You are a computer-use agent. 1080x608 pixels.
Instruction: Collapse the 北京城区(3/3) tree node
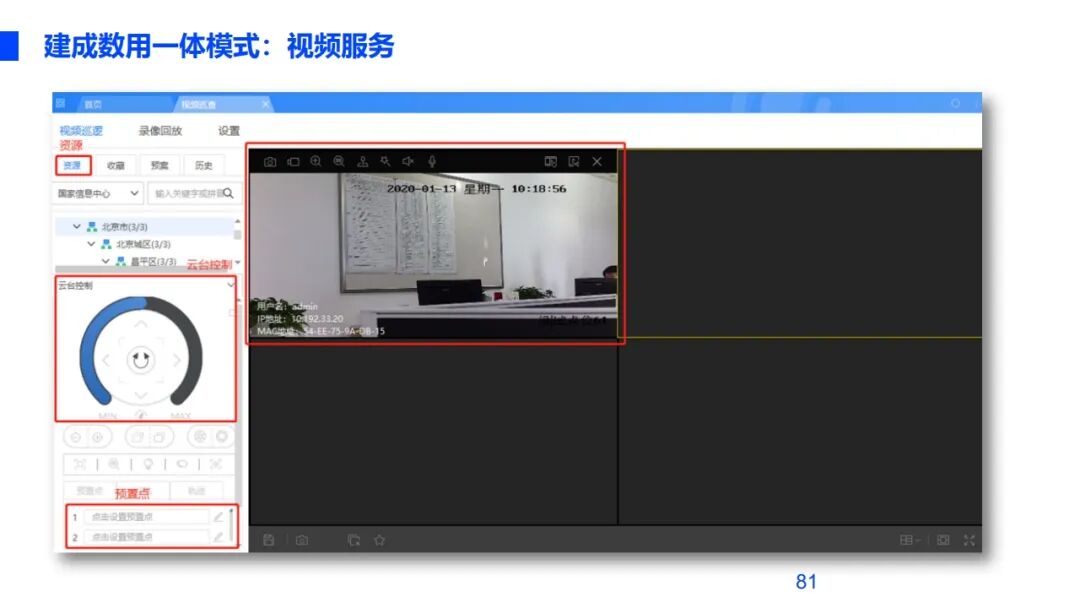[91, 244]
